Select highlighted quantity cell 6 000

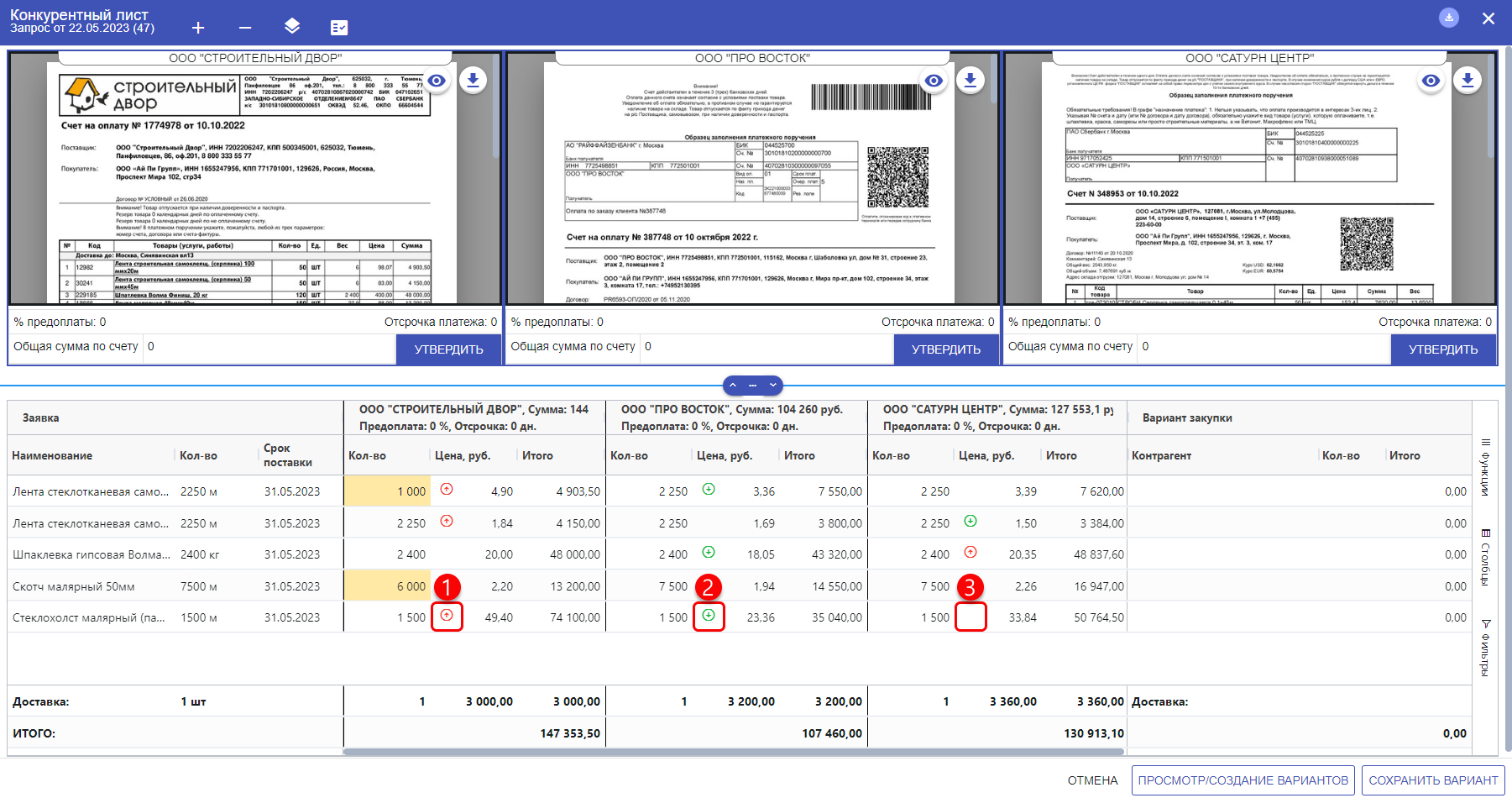[387, 586]
